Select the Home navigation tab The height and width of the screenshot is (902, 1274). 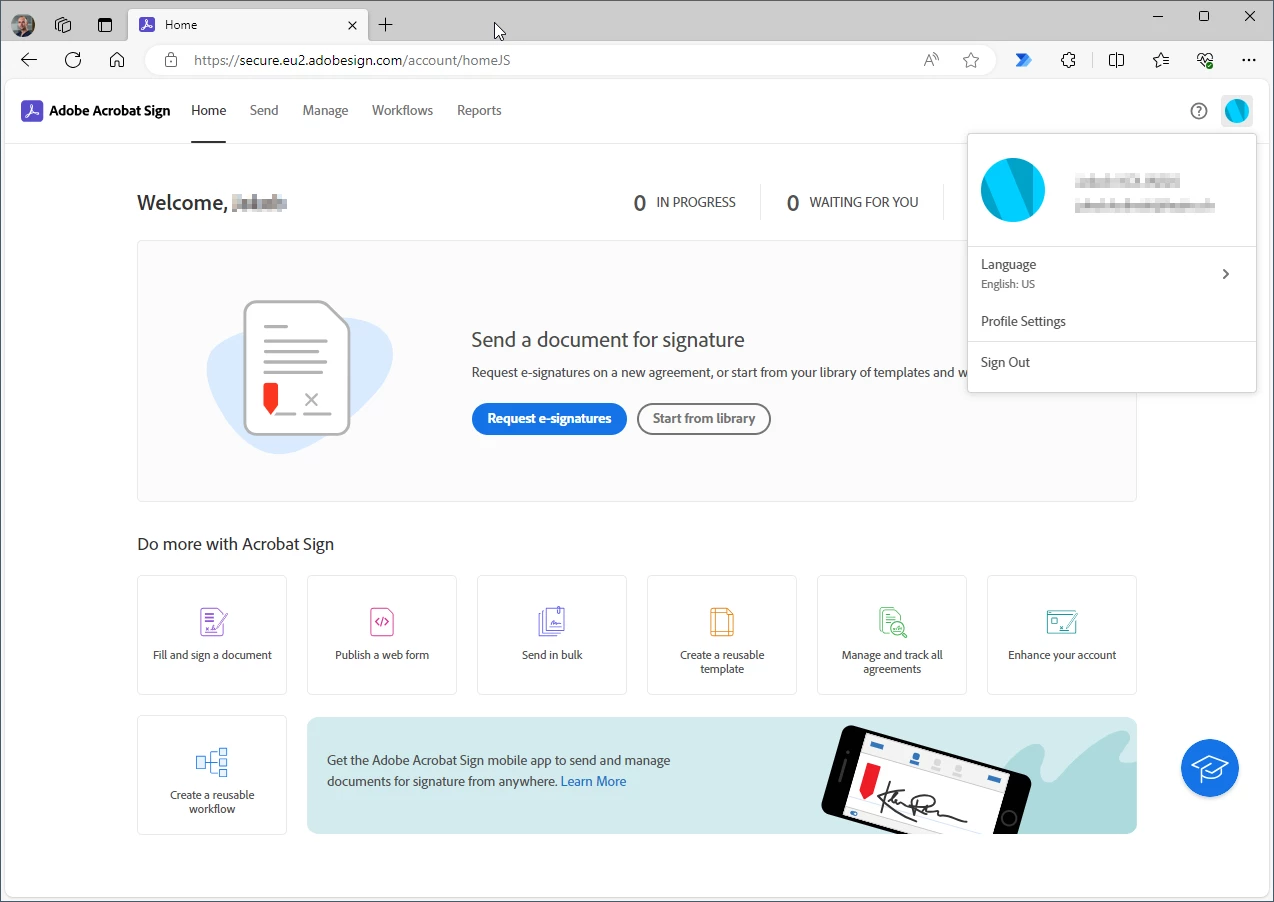click(209, 111)
